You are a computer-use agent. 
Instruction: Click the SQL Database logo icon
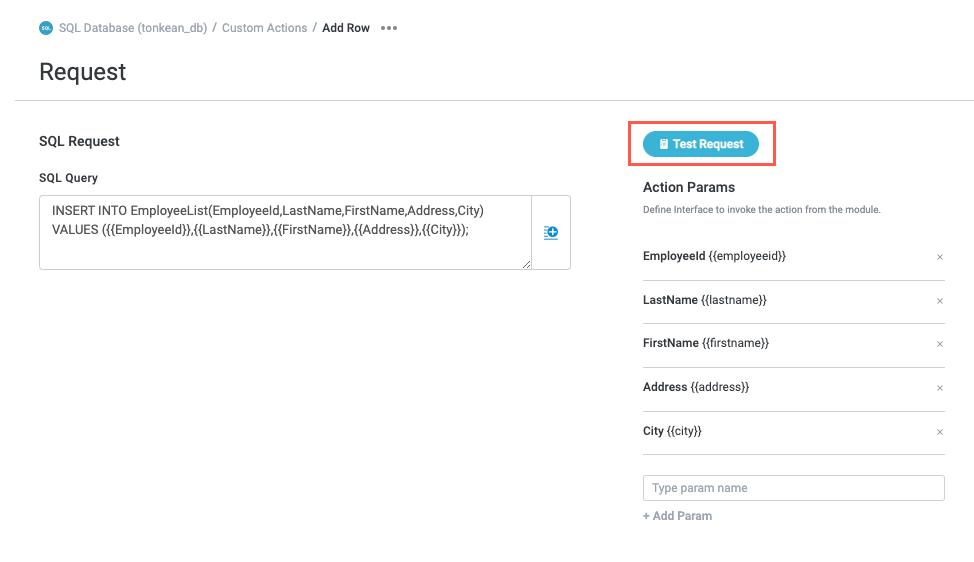(46, 28)
